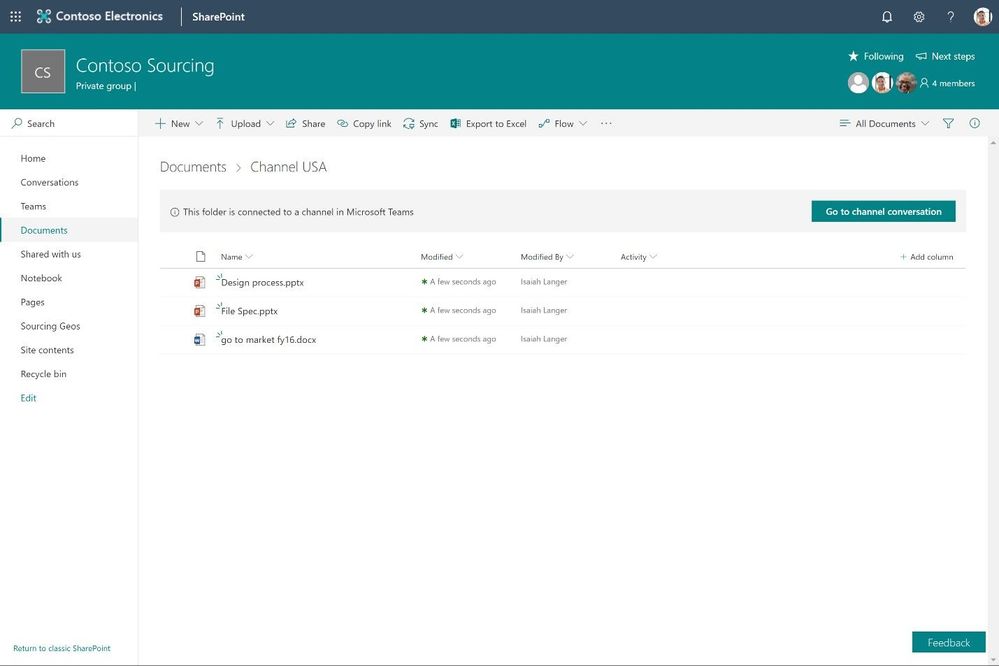Screen dimensions: 999x666
Task: Open the app launcher waffle icon
Action: click(x=15, y=17)
